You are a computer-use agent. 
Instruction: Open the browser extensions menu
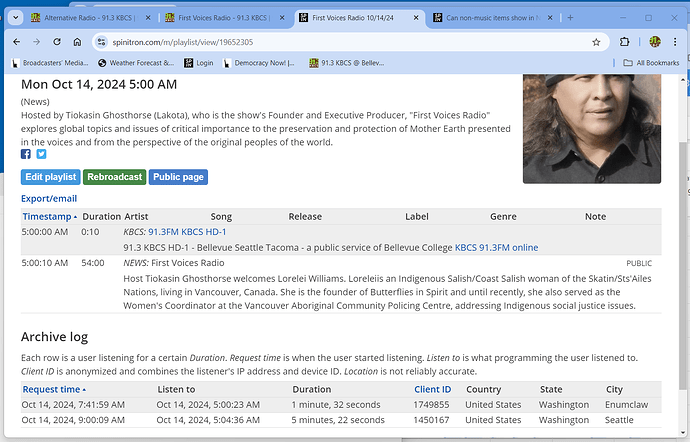[624, 42]
